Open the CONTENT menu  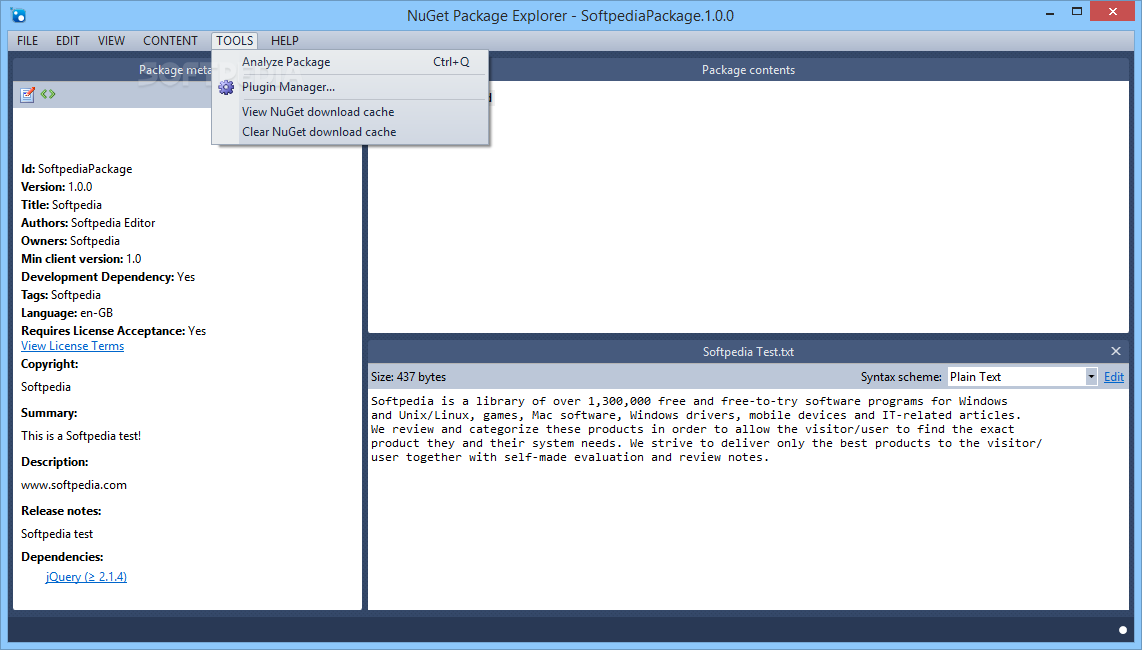[x=170, y=41]
